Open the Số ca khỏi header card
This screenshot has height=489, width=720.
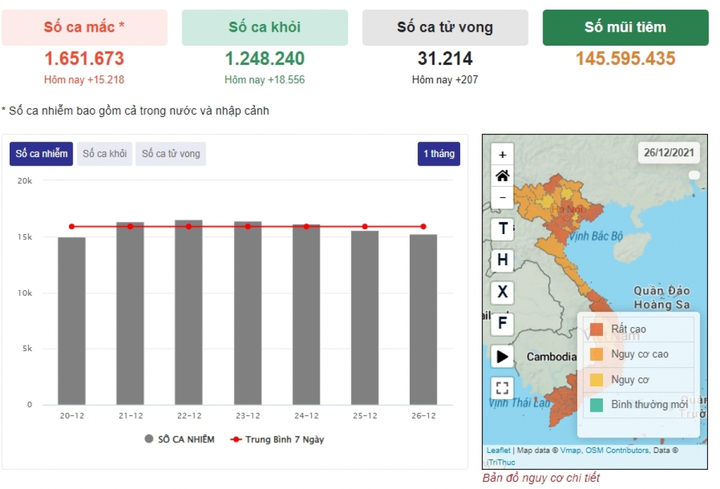(x=265, y=28)
